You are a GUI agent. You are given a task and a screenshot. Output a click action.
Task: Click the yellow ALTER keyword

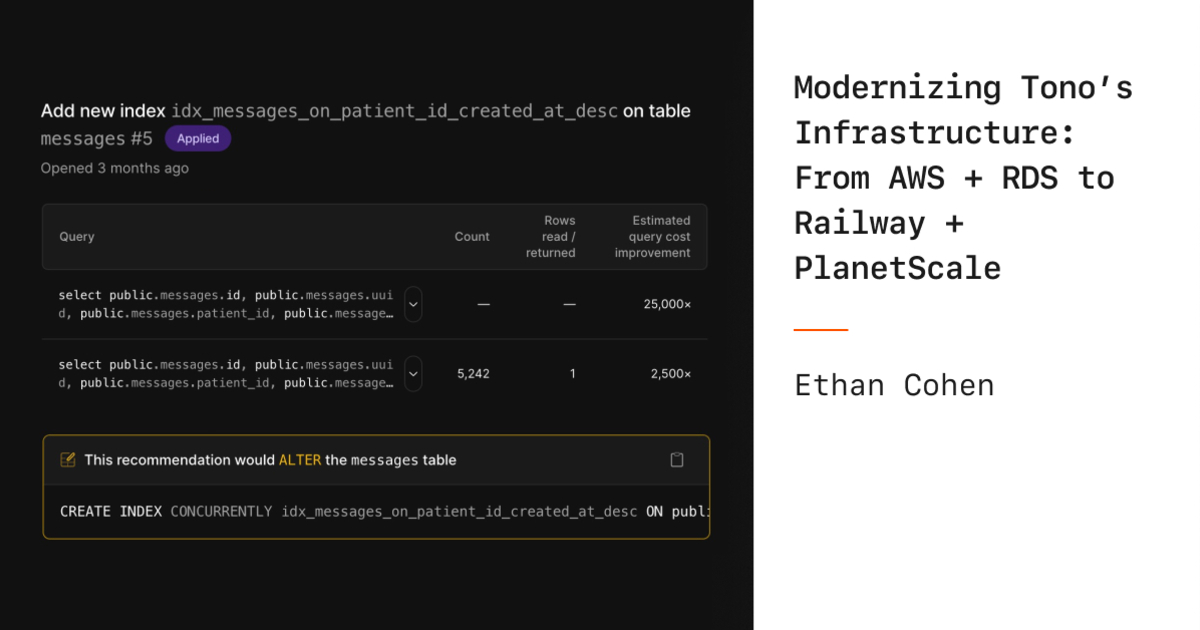[x=300, y=460]
